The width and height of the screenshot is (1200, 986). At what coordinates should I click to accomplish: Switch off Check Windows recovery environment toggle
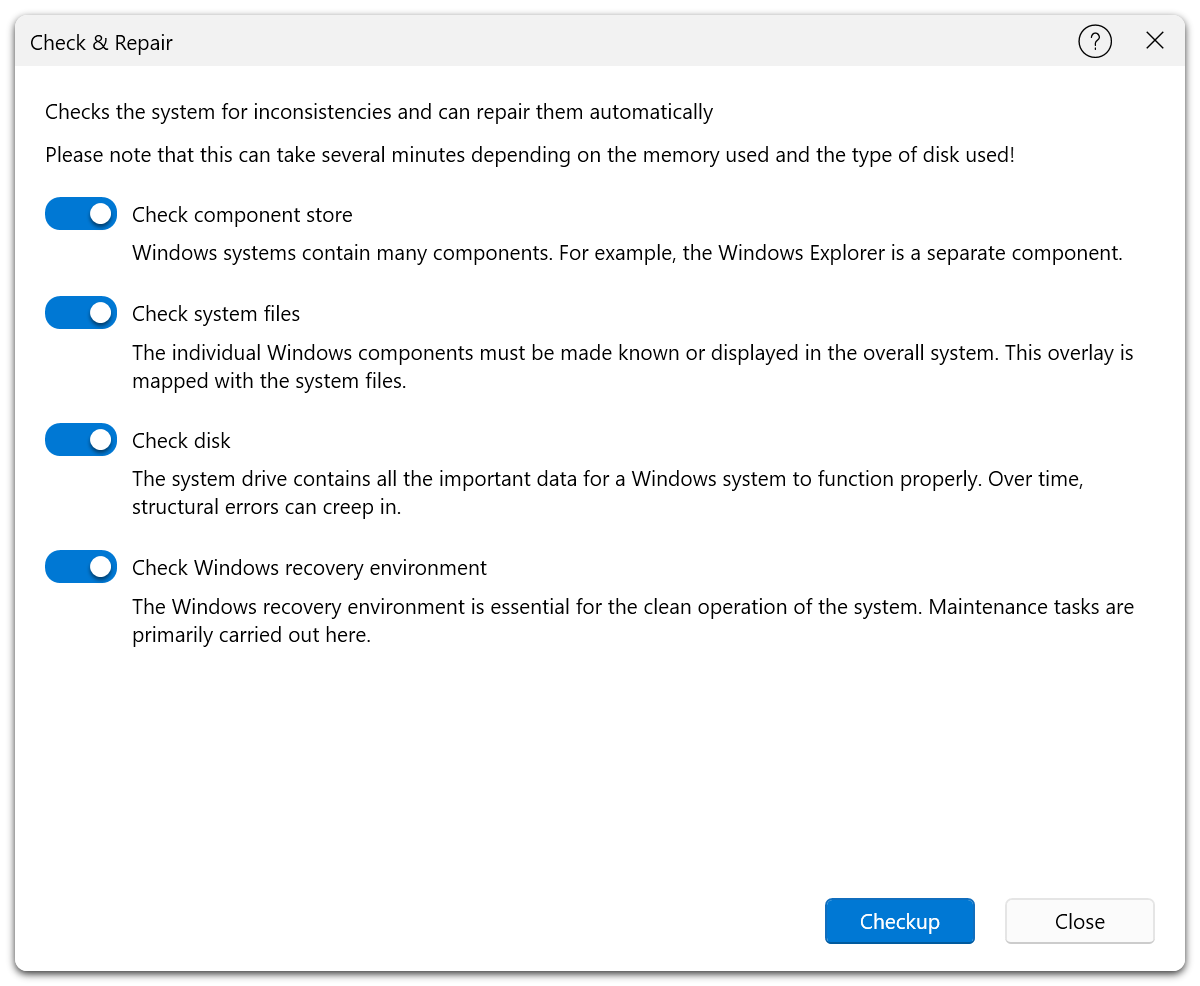(81, 567)
